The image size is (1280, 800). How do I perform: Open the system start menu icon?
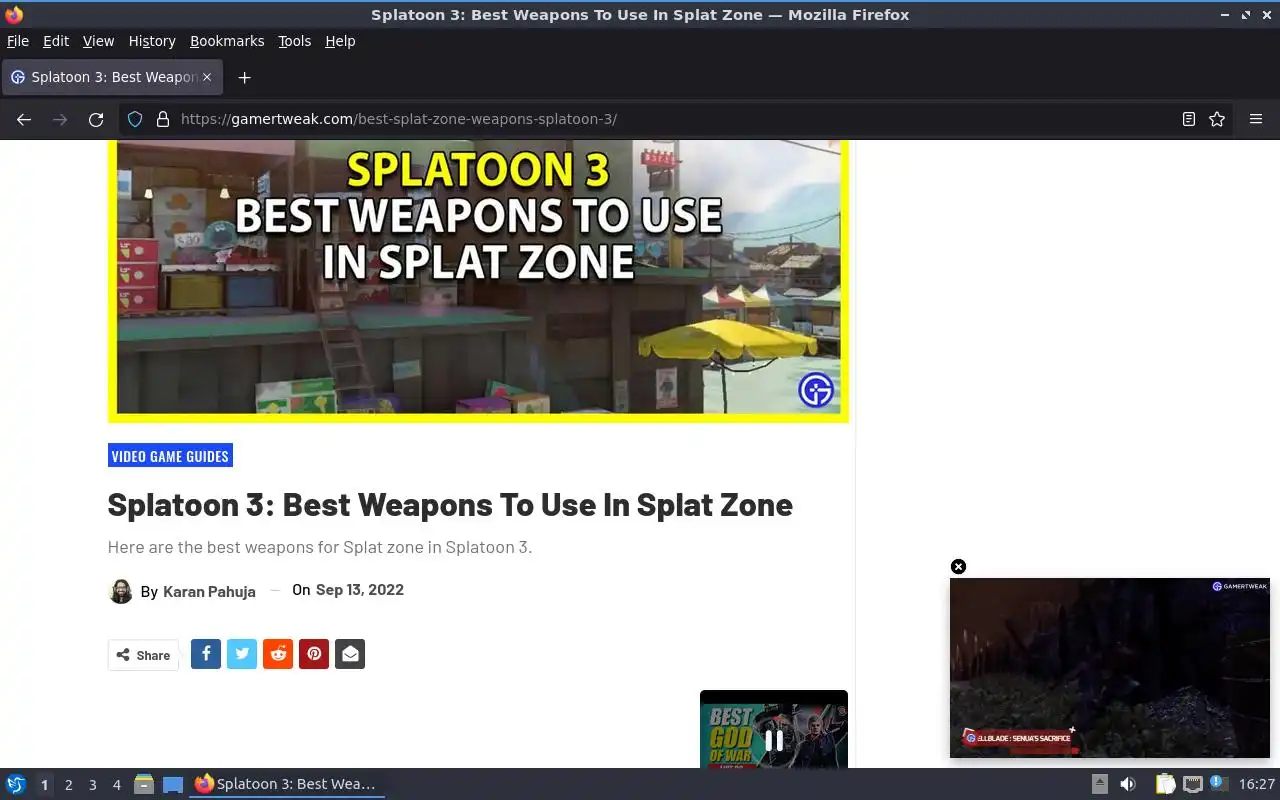tap(16, 784)
